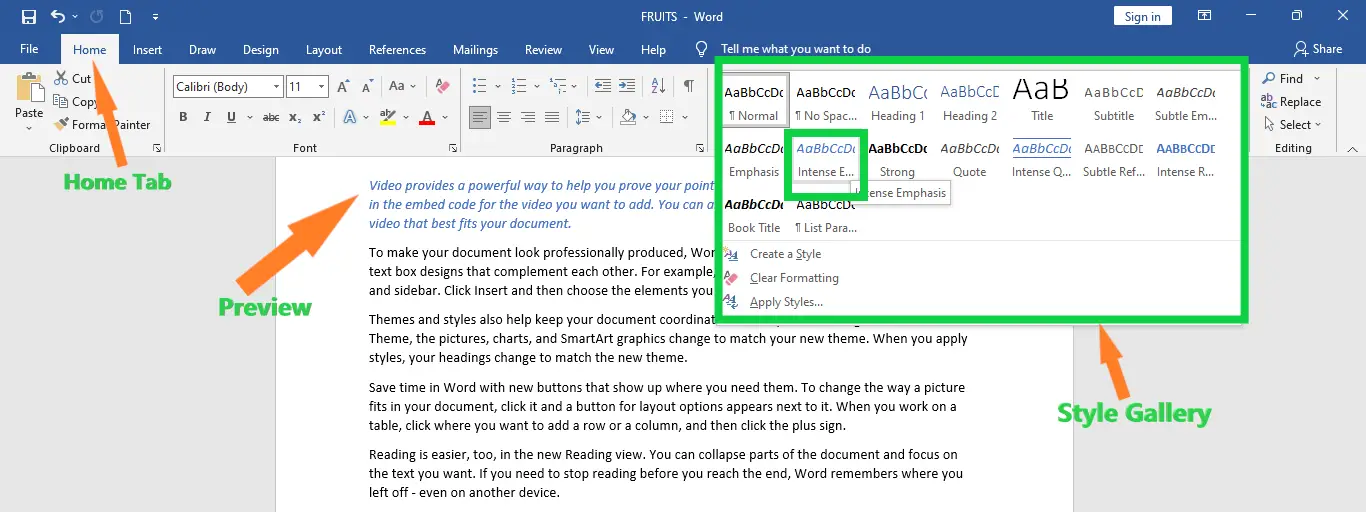Image resolution: width=1366 pixels, height=512 pixels.
Task: Click the Decrease Indent icon
Action: click(602, 87)
